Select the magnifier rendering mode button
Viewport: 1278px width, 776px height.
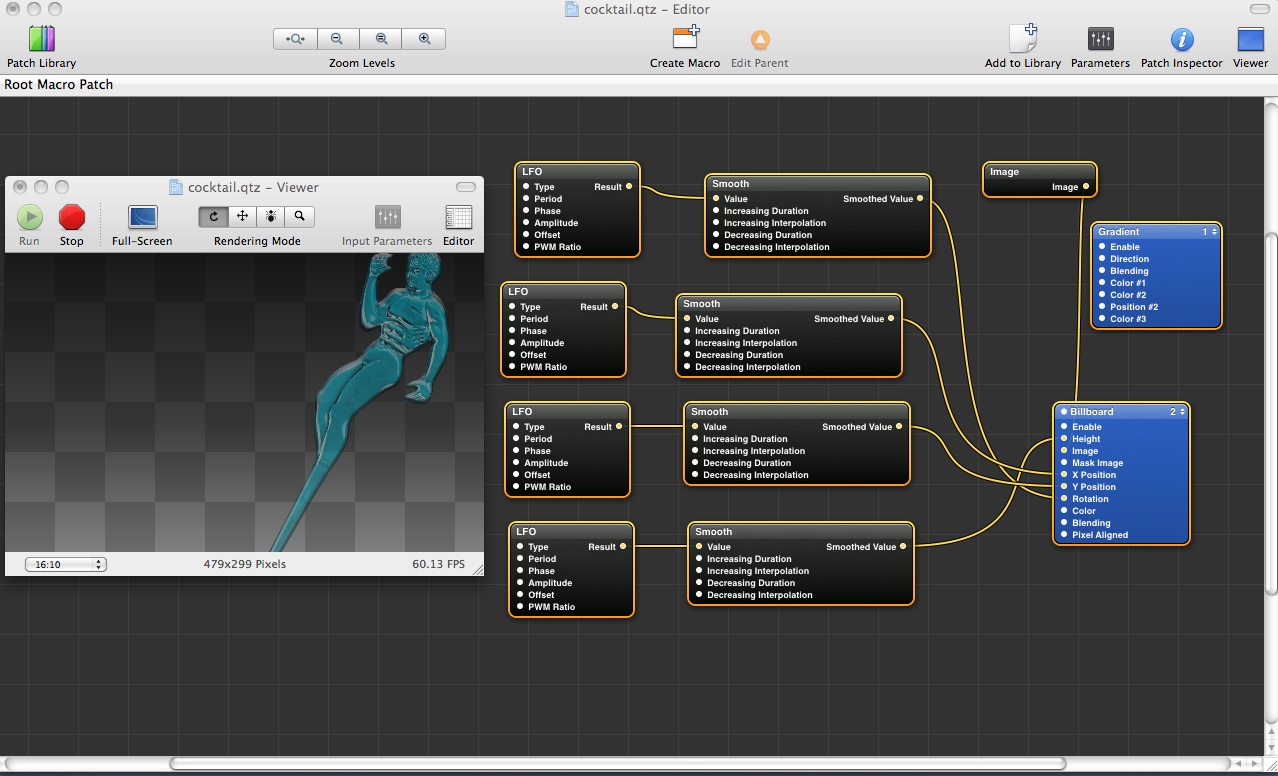tap(300, 216)
